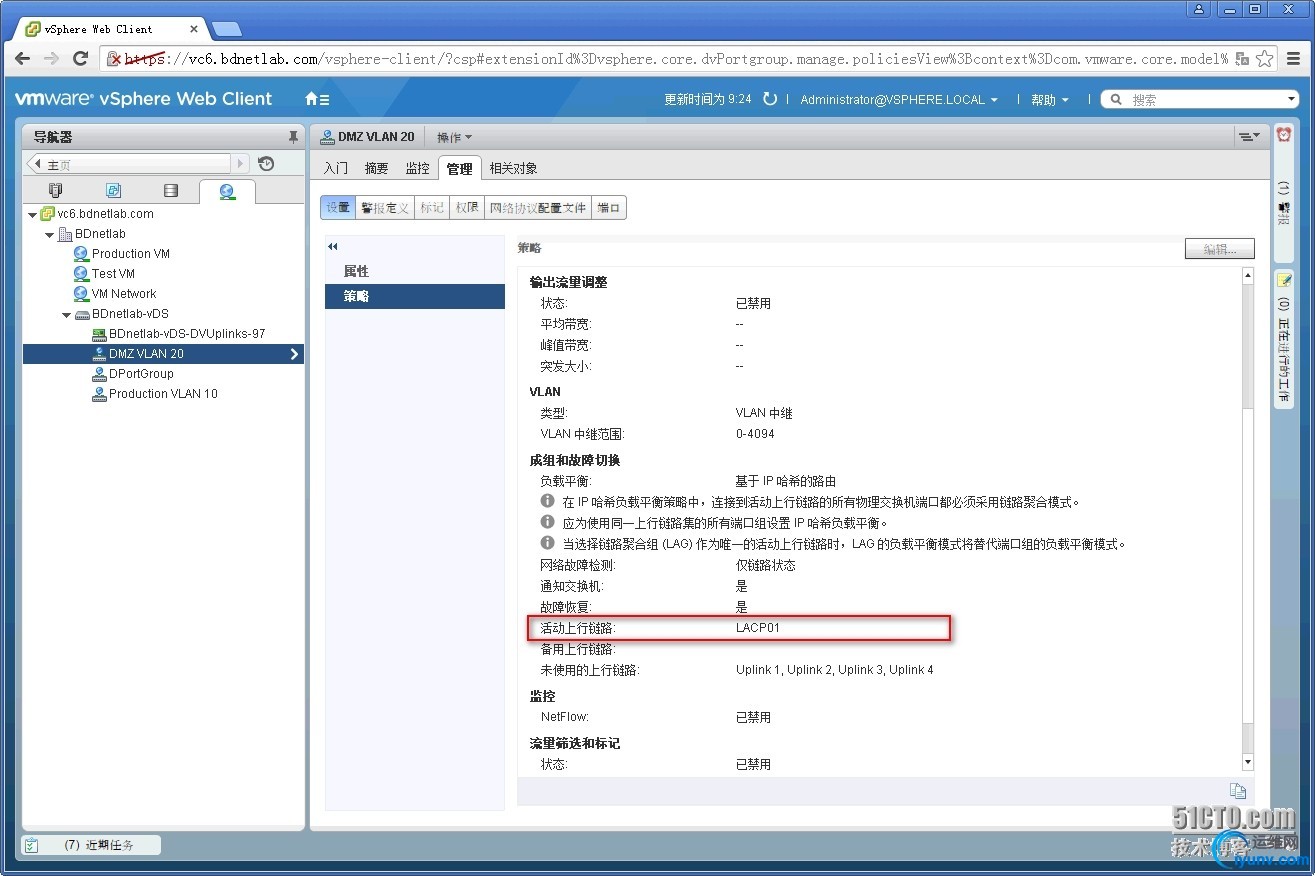The height and width of the screenshot is (876, 1315).
Task: Click the vSphere home menu icon
Action: click(317, 99)
